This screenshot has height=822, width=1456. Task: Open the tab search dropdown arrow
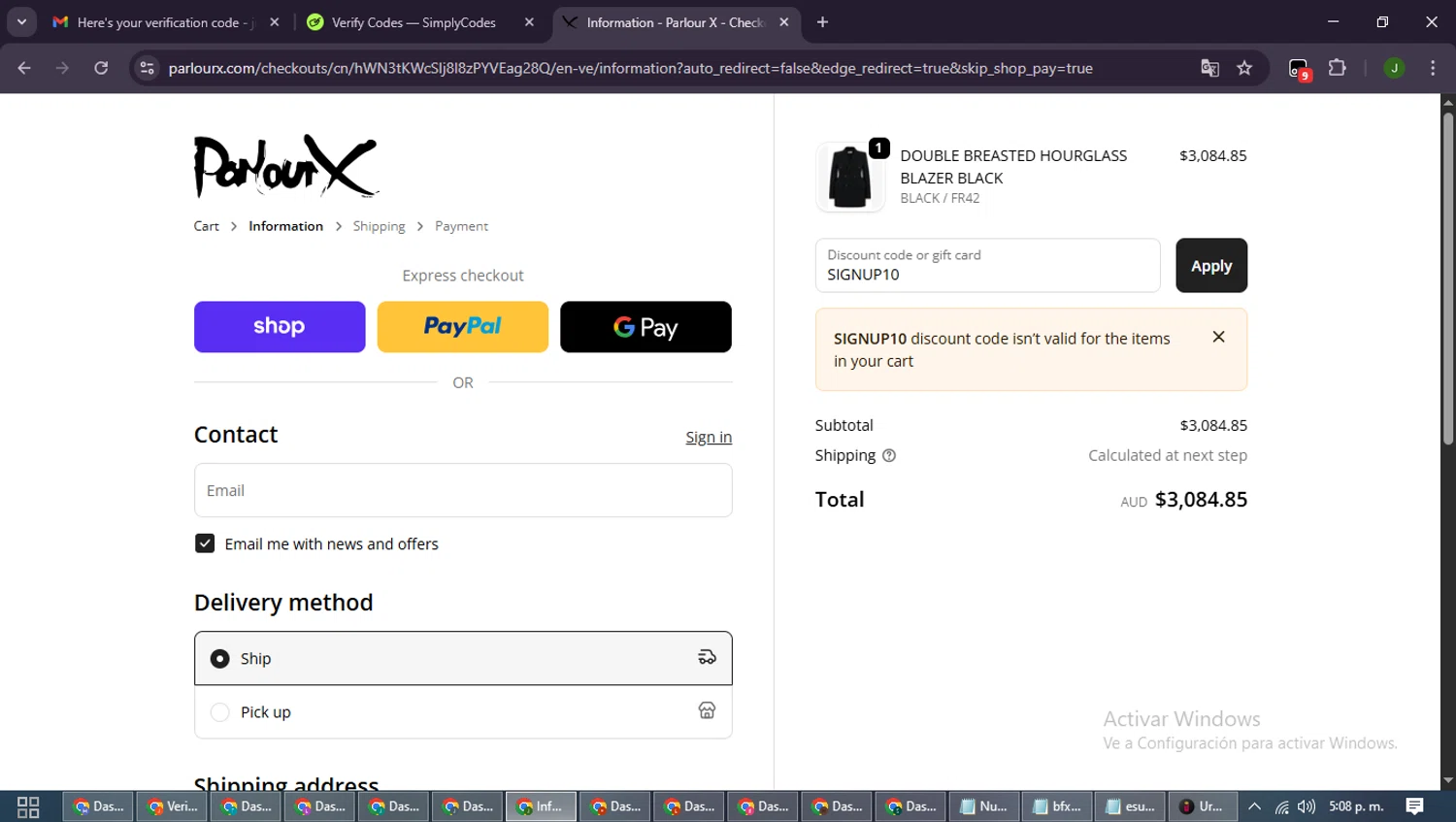click(21, 21)
